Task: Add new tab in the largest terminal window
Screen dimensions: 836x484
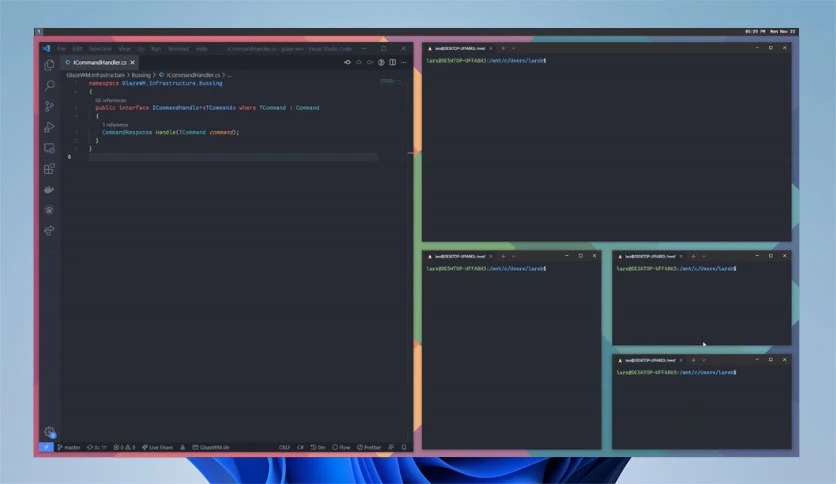Action: (503, 49)
